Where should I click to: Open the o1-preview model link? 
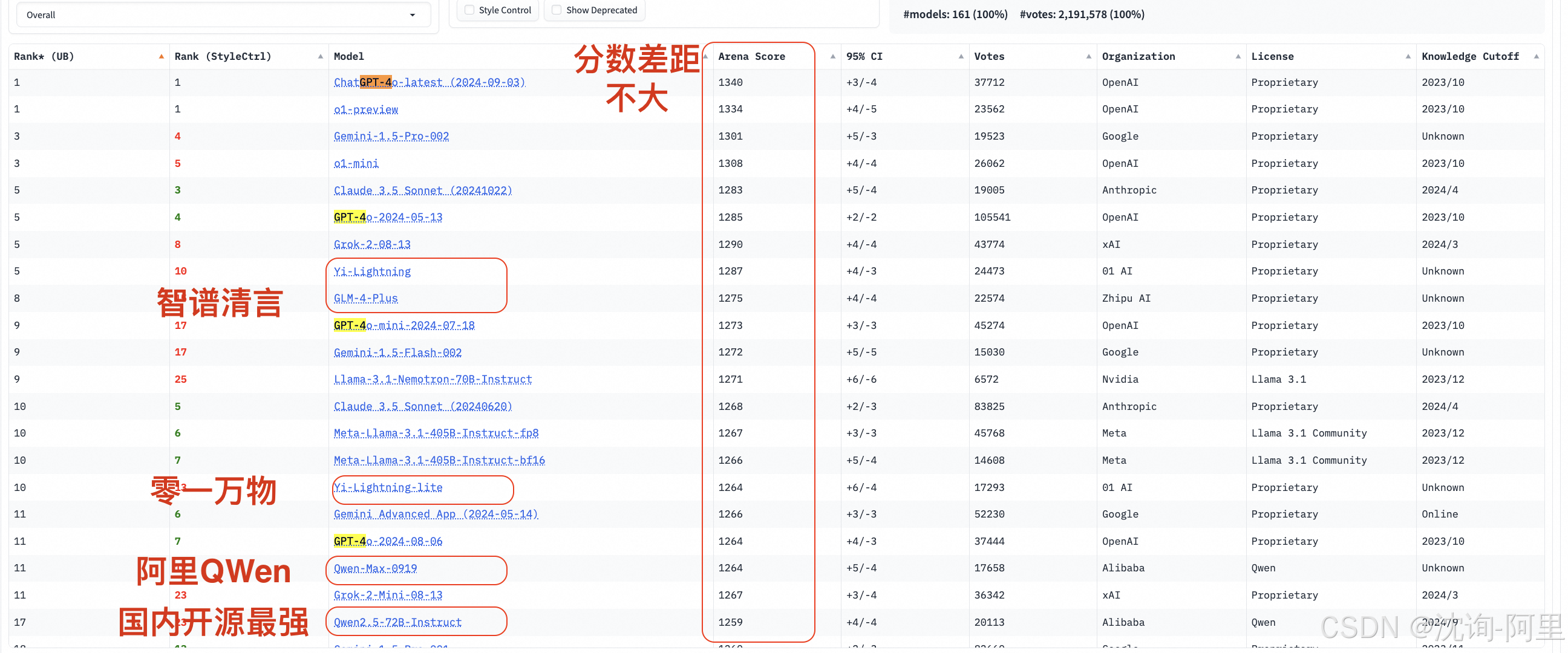point(366,109)
